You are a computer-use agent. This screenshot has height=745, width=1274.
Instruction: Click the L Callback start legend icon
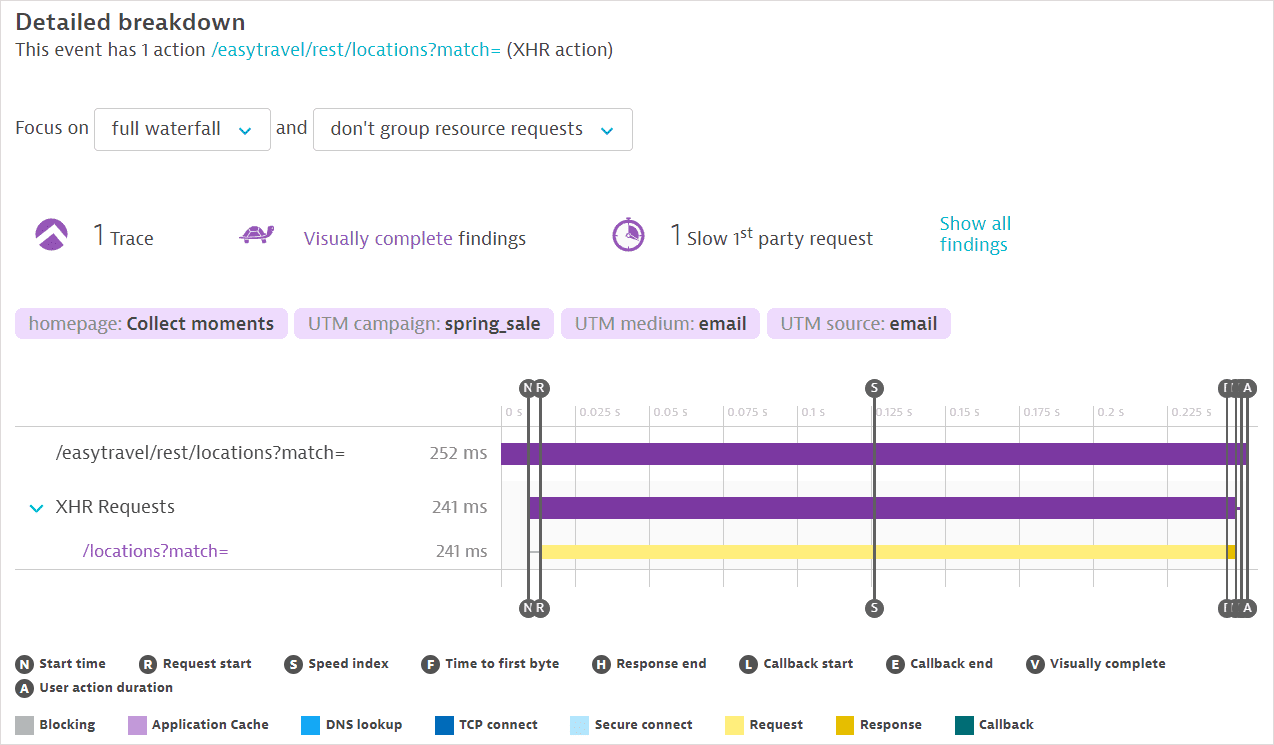click(748, 664)
